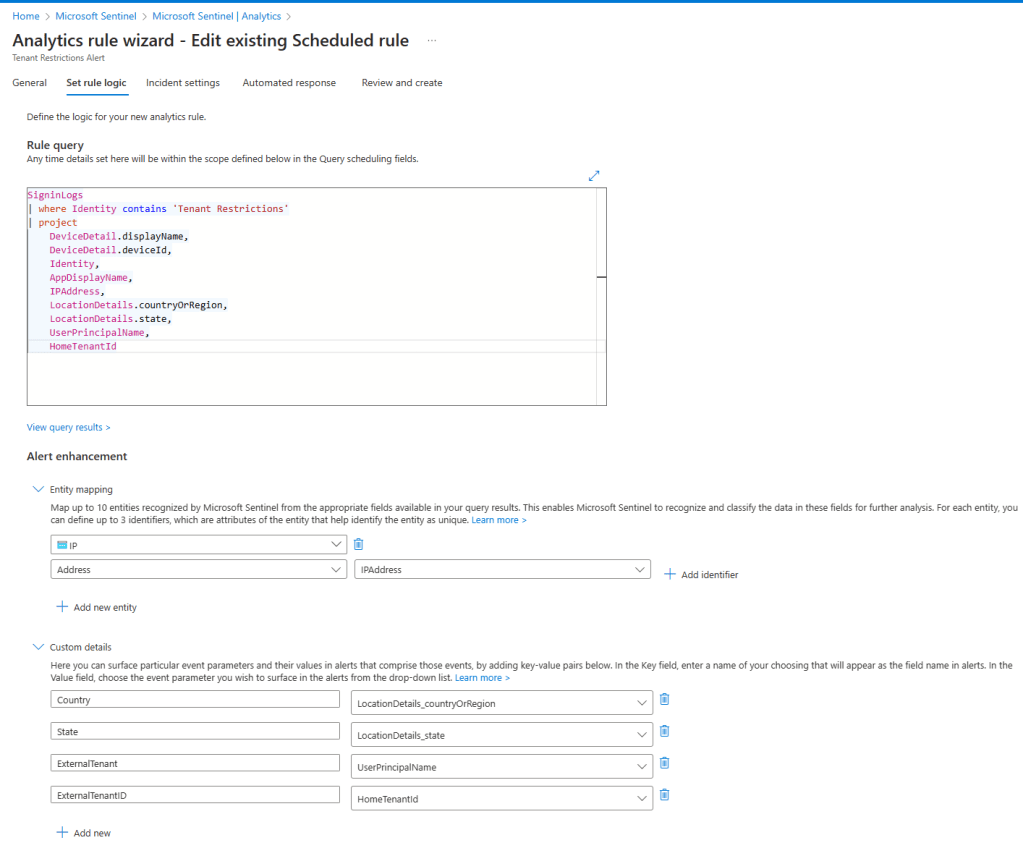Open the Automated response tab
Viewport: 1023px width, 856px height.
tap(289, 83)
